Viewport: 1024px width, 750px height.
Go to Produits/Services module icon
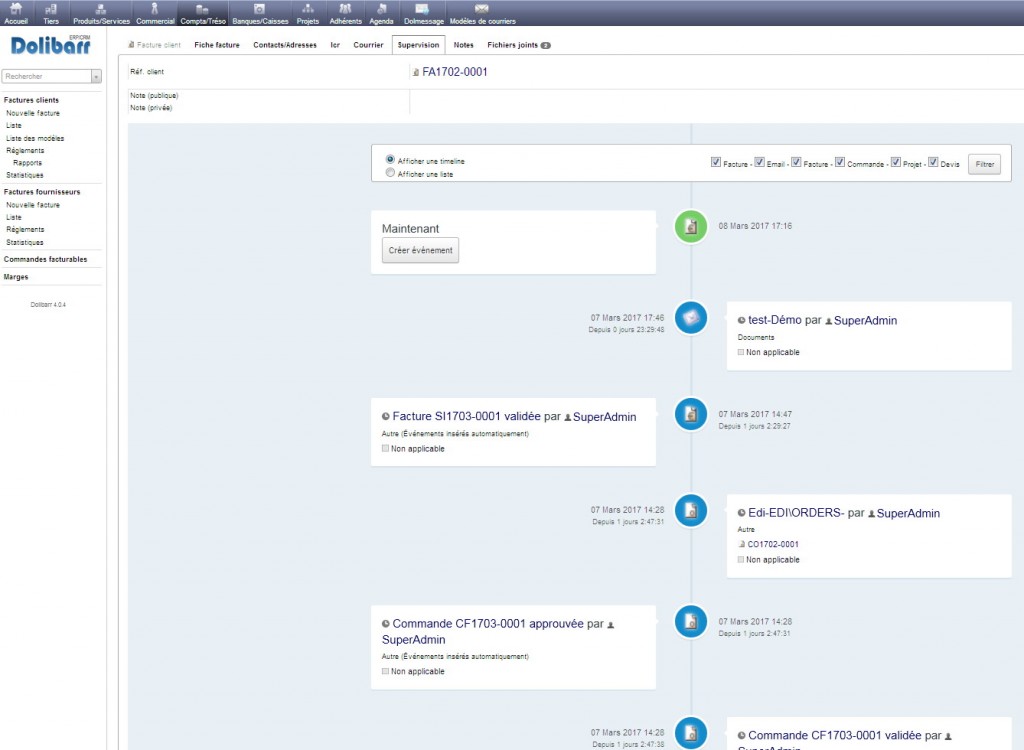click(x=101, y=9)
